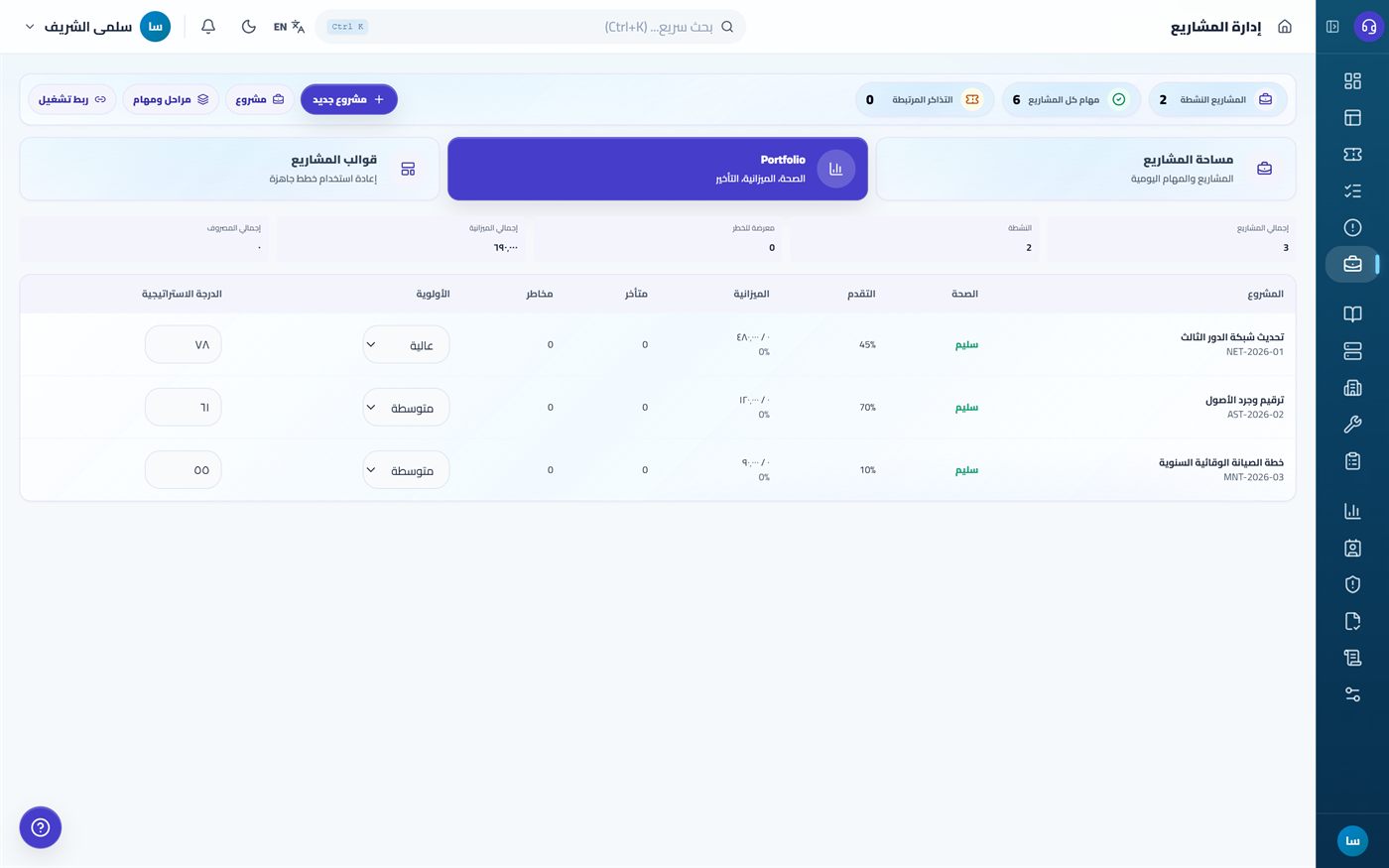The height and width of the screenshot is (868, 1389).
Task: Open the contact badge icon in sidebar
Action: [x=1352, y=548]
